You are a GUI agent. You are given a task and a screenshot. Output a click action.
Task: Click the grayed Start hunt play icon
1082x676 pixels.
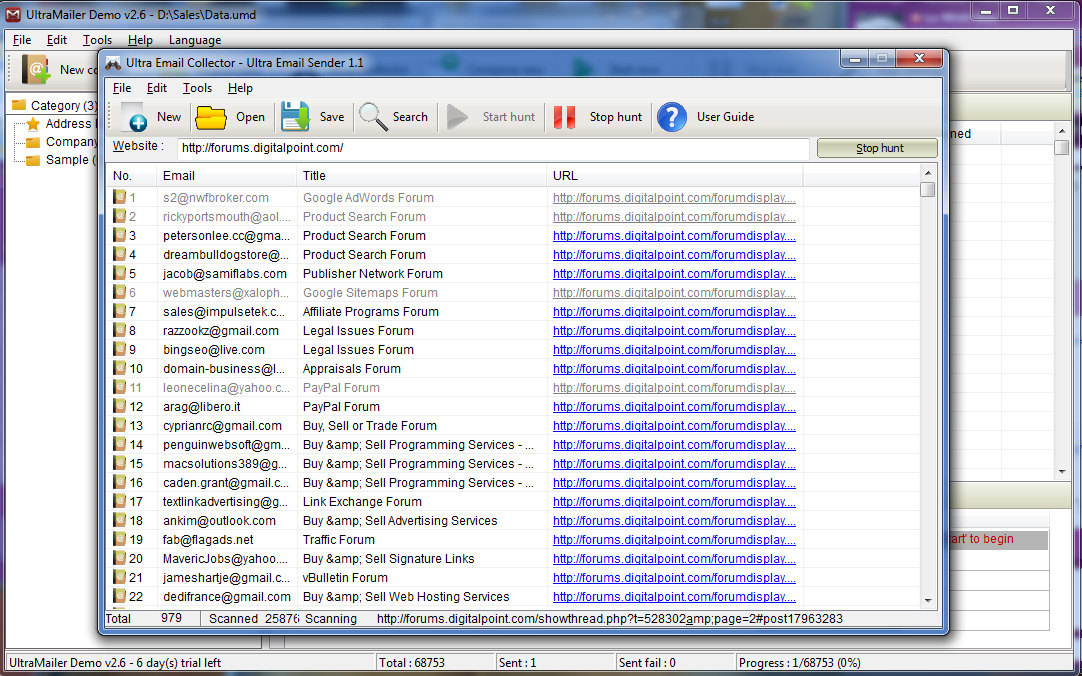(x=458, y=117)
